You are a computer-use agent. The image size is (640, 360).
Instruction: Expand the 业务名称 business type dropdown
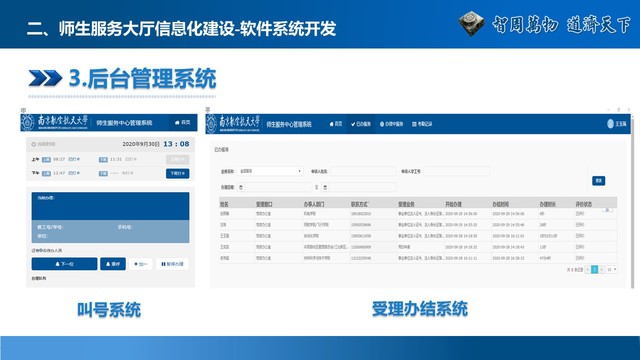point(270,171)
